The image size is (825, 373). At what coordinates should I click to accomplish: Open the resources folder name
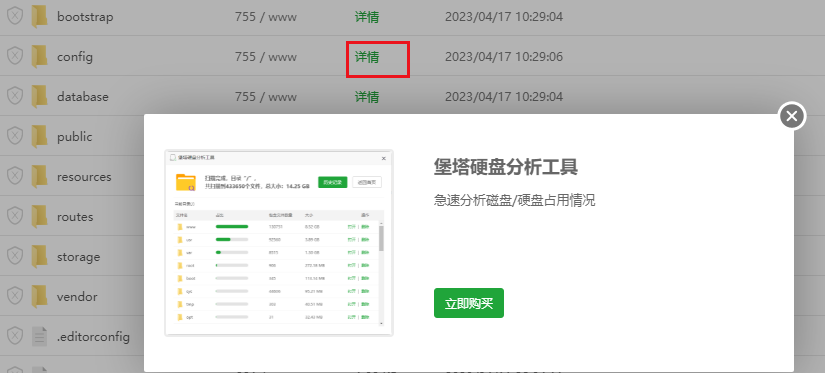84,177
